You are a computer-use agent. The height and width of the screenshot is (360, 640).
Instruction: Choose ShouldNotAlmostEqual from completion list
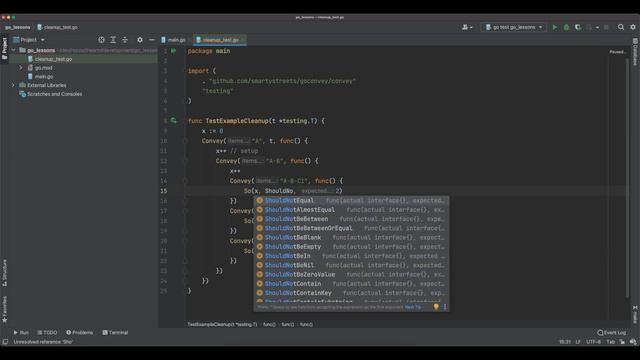(351, 210)
